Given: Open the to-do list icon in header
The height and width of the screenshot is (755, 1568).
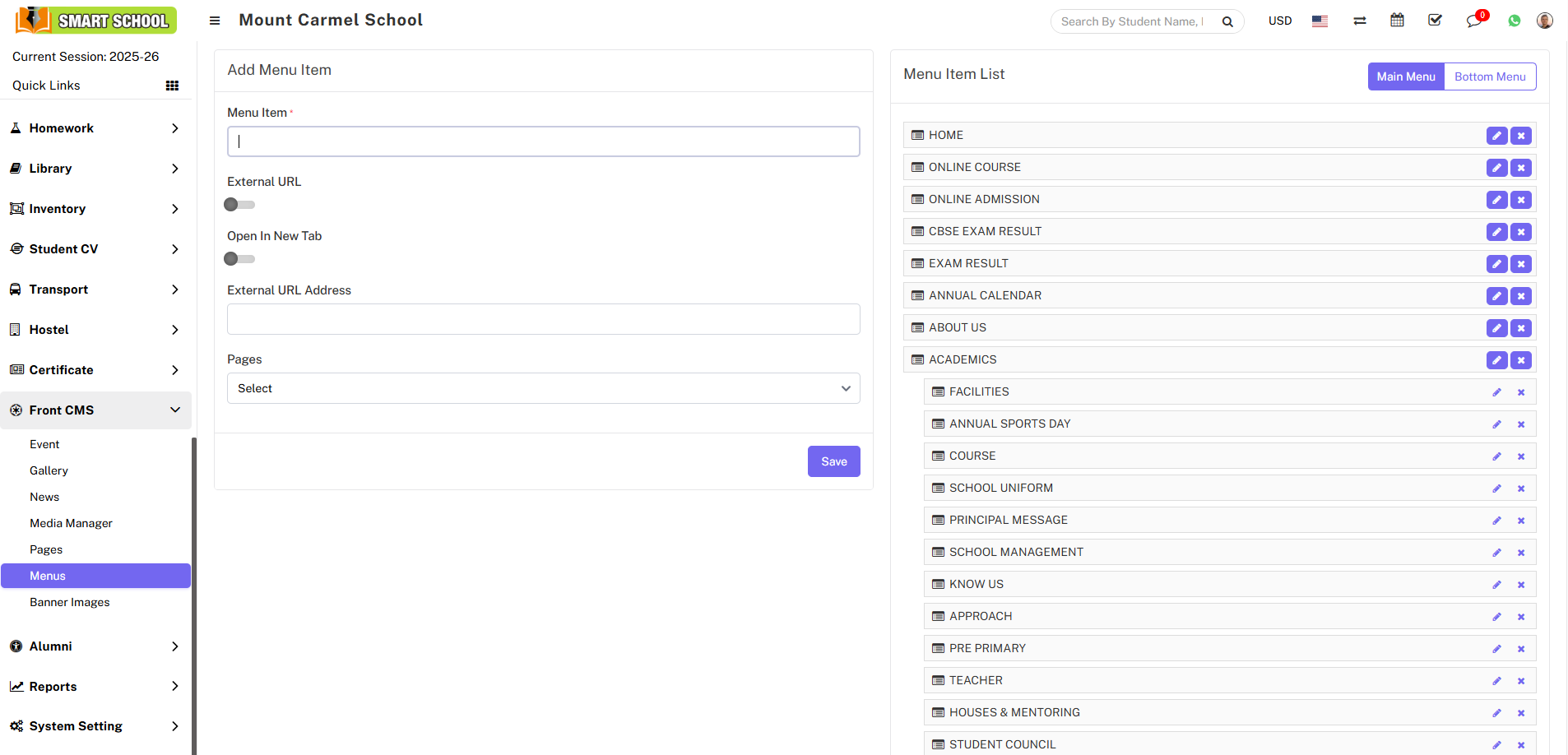Looking at the screenshot, I should tap(1435, 20).
